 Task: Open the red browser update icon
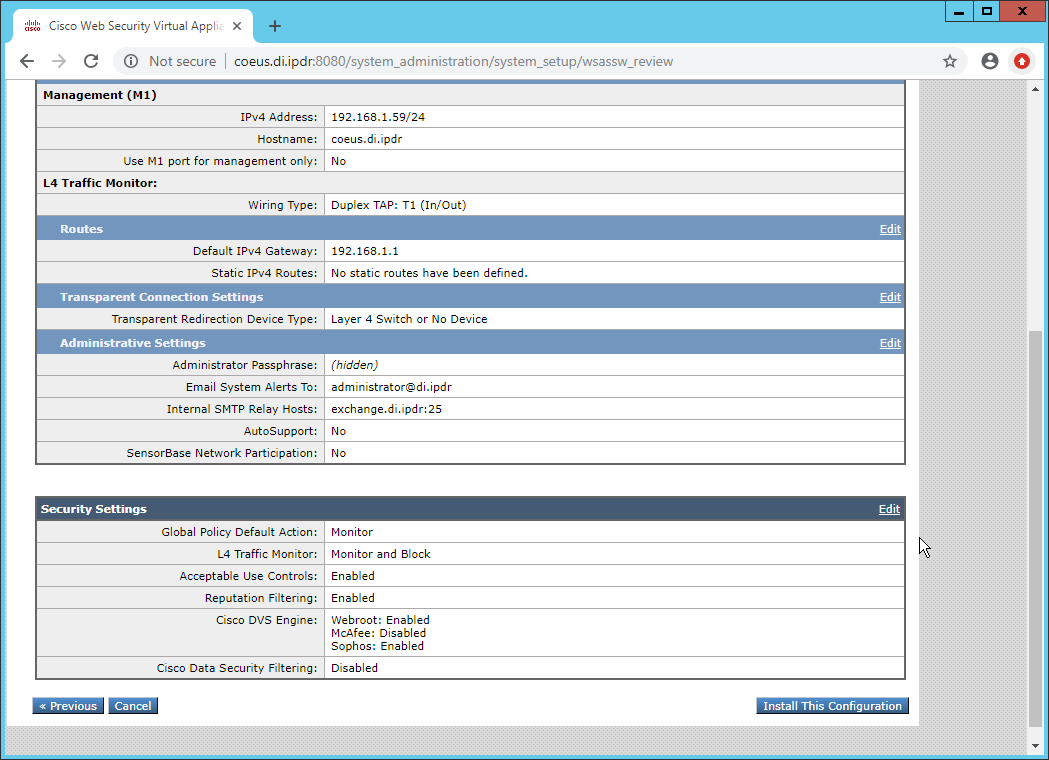pos(1022,62)
